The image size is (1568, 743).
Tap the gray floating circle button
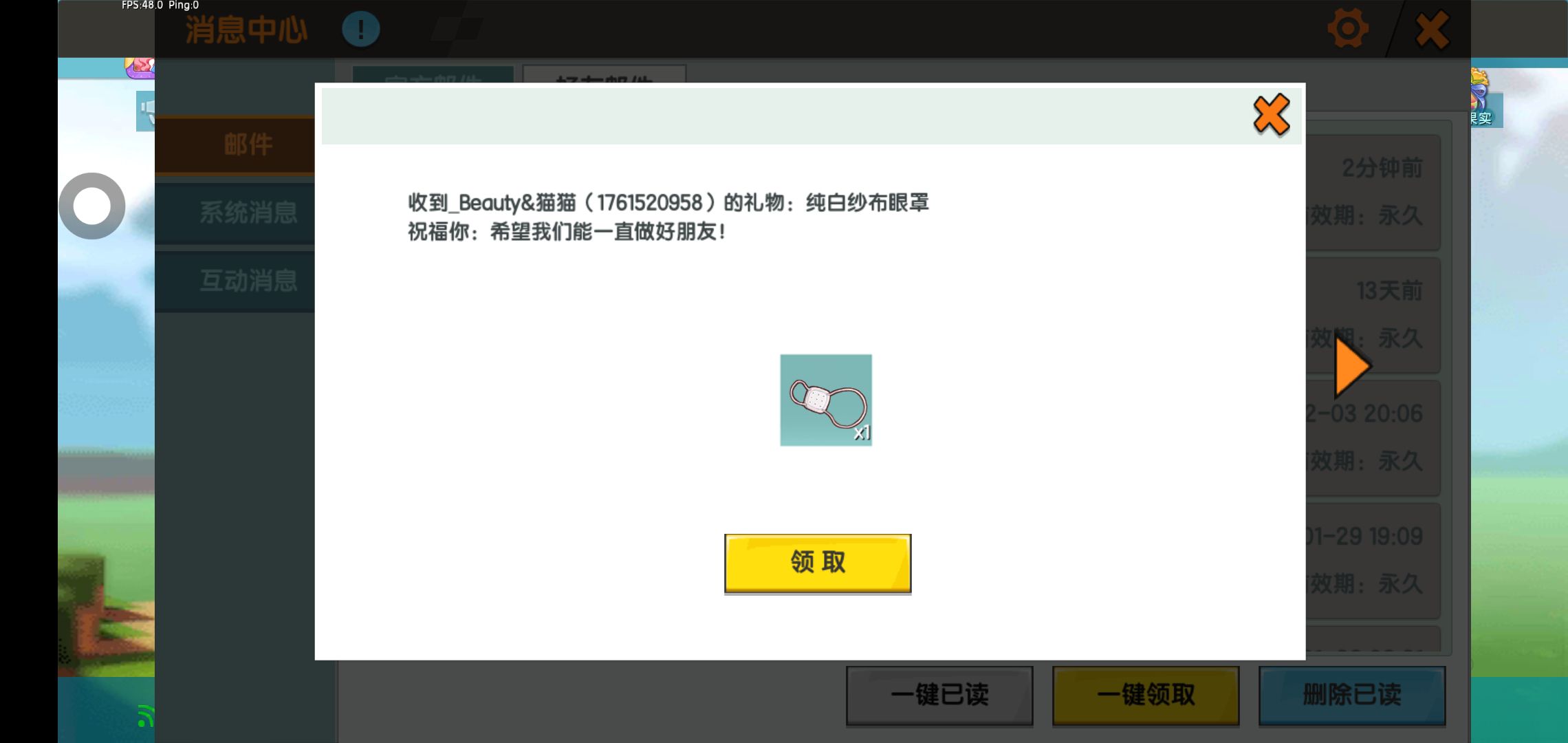pyautogui.click(x=92, y=206)
